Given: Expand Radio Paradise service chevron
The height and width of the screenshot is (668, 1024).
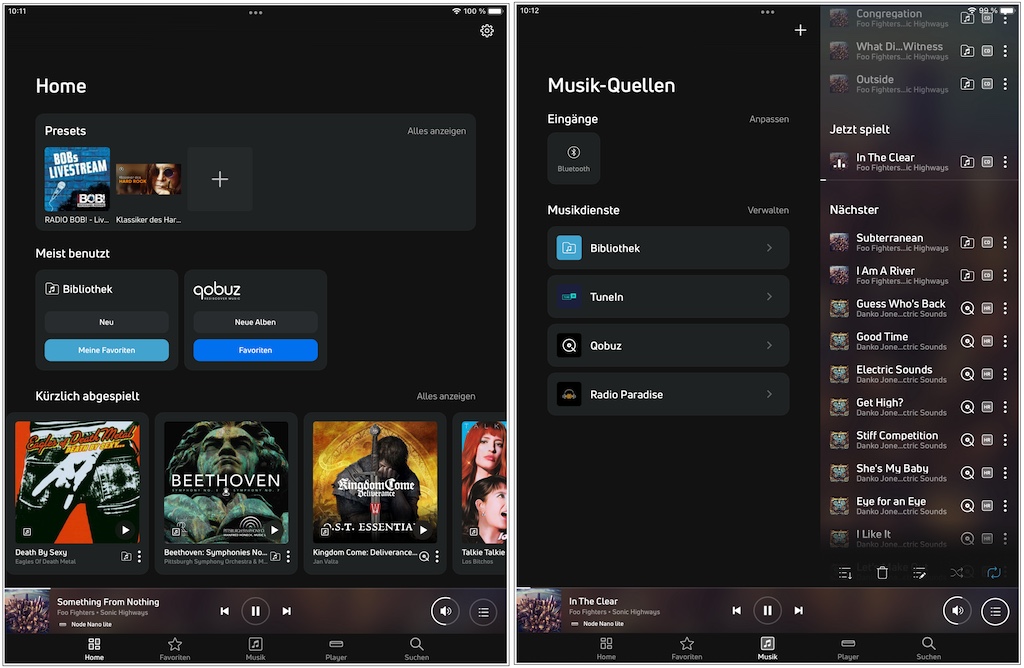Looking at the screenshot, I should coord(769,394).
